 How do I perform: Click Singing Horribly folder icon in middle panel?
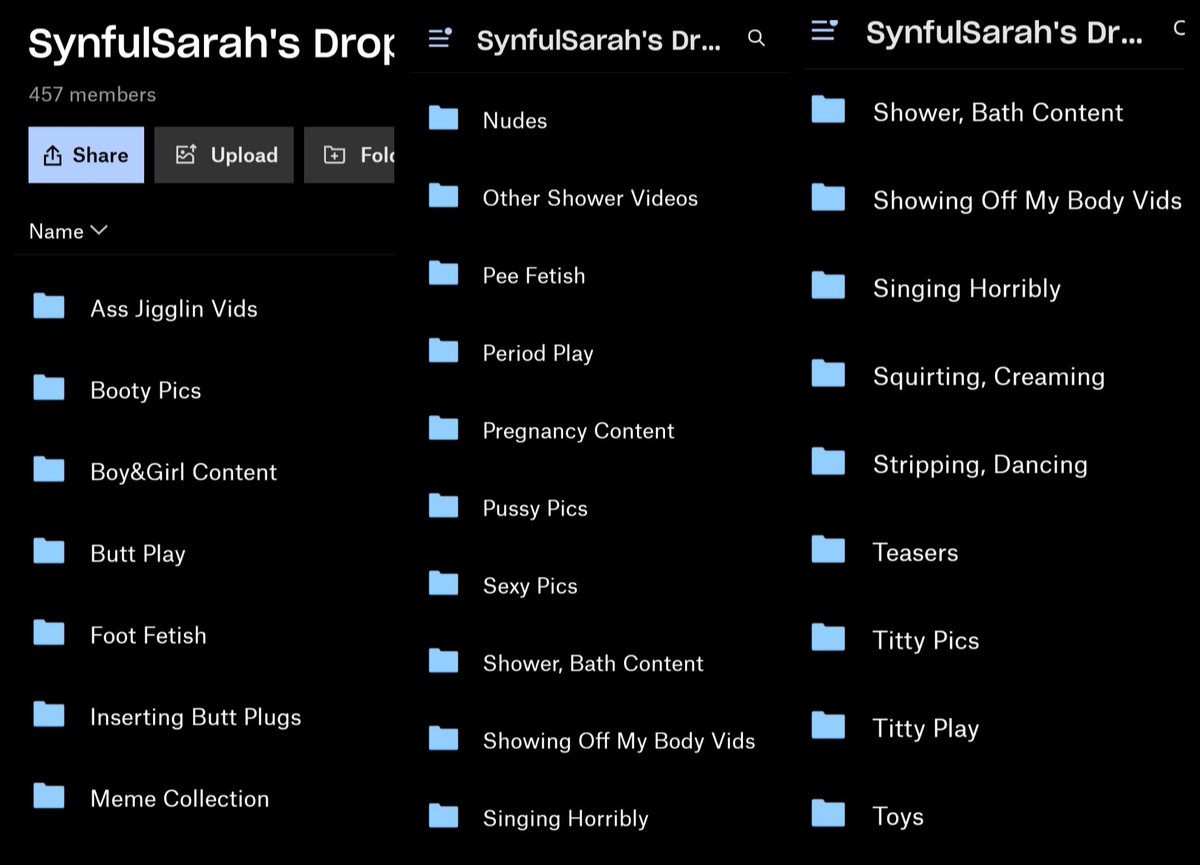click(443, 817)
